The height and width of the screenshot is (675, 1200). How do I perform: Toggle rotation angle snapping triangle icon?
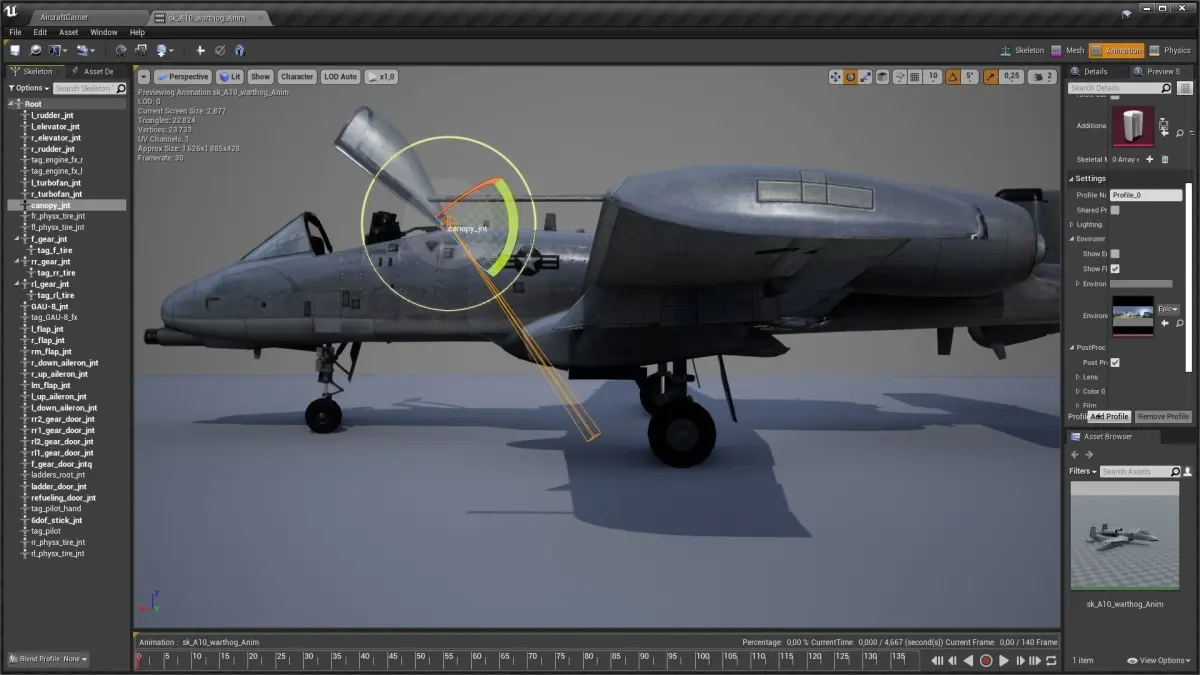pos(954,76)
